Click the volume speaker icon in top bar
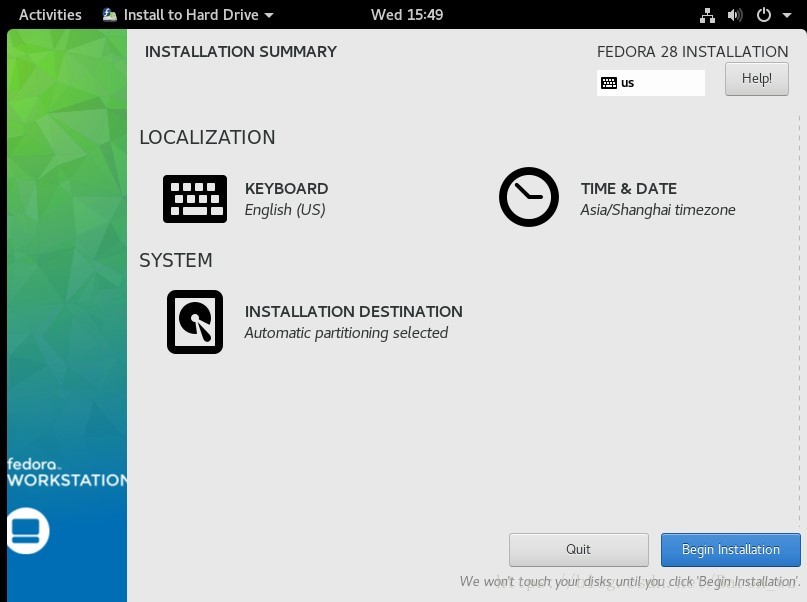The height and width of the screenshot is (602, 807). coord(735,15)
